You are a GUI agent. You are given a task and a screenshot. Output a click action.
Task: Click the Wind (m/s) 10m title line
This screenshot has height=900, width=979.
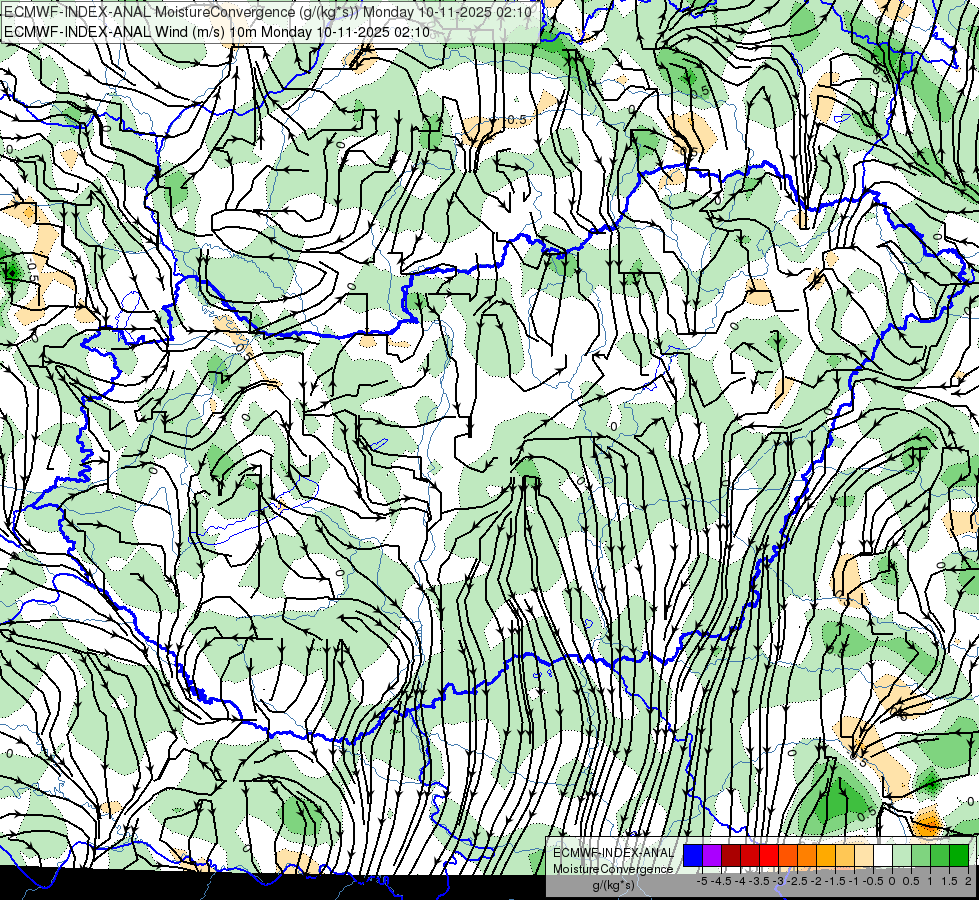point(217,31)
